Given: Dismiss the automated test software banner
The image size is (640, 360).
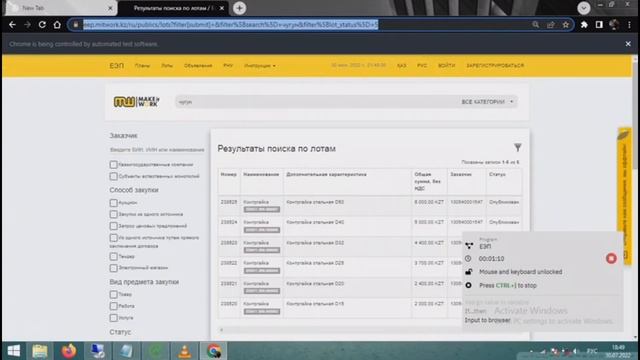Looking at the screenshot, I should [628, 44].
